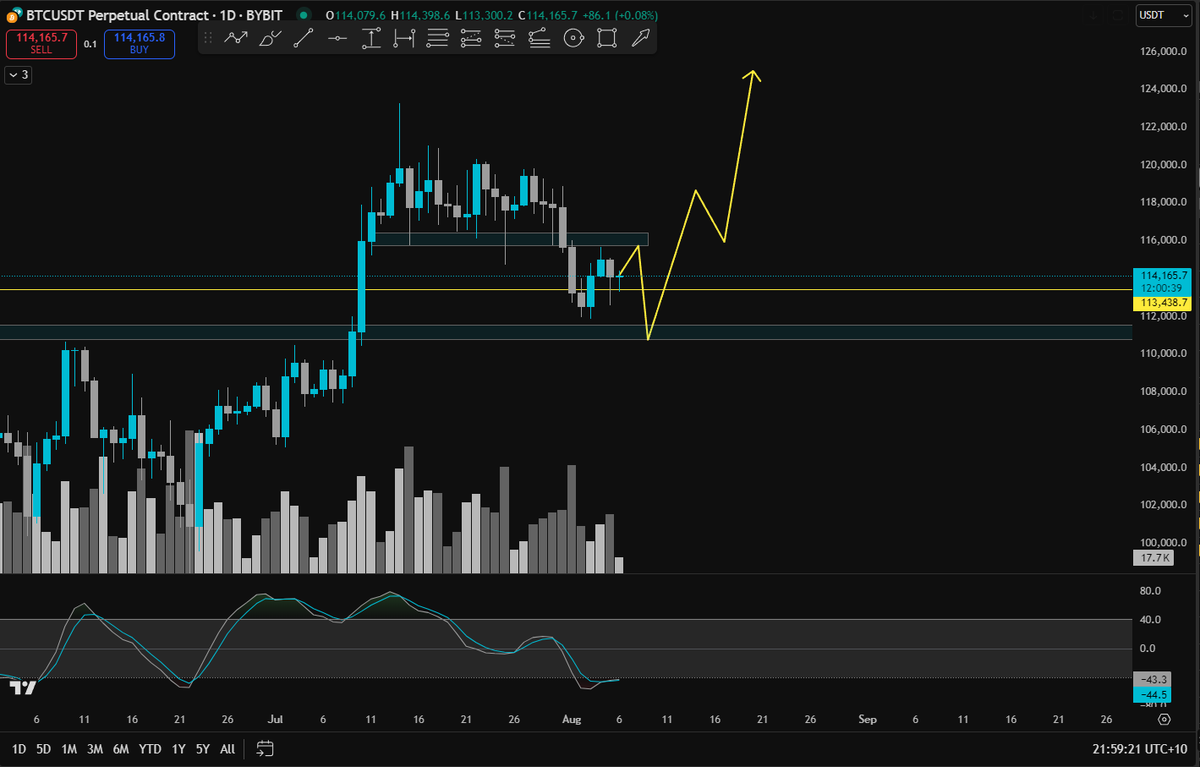Show All time range
The image size is (1200, 767).
227,748
